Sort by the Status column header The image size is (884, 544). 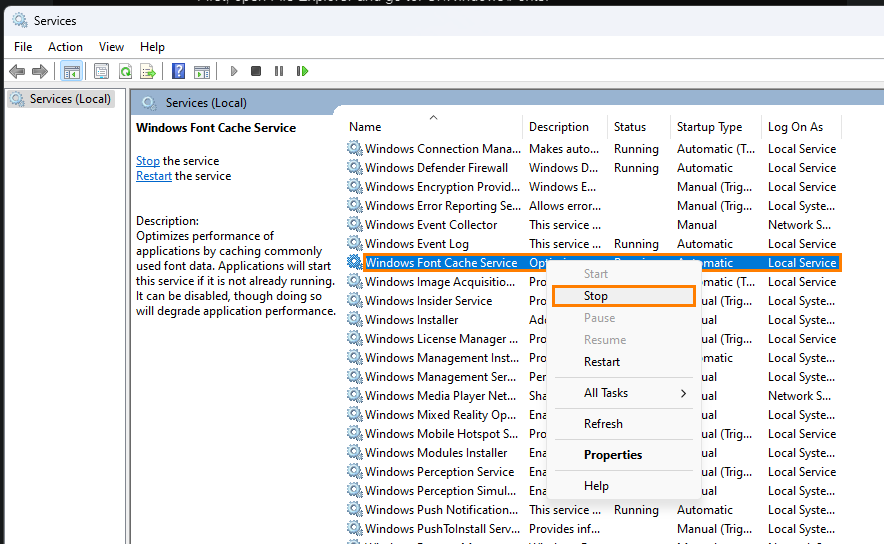(630, 127)
